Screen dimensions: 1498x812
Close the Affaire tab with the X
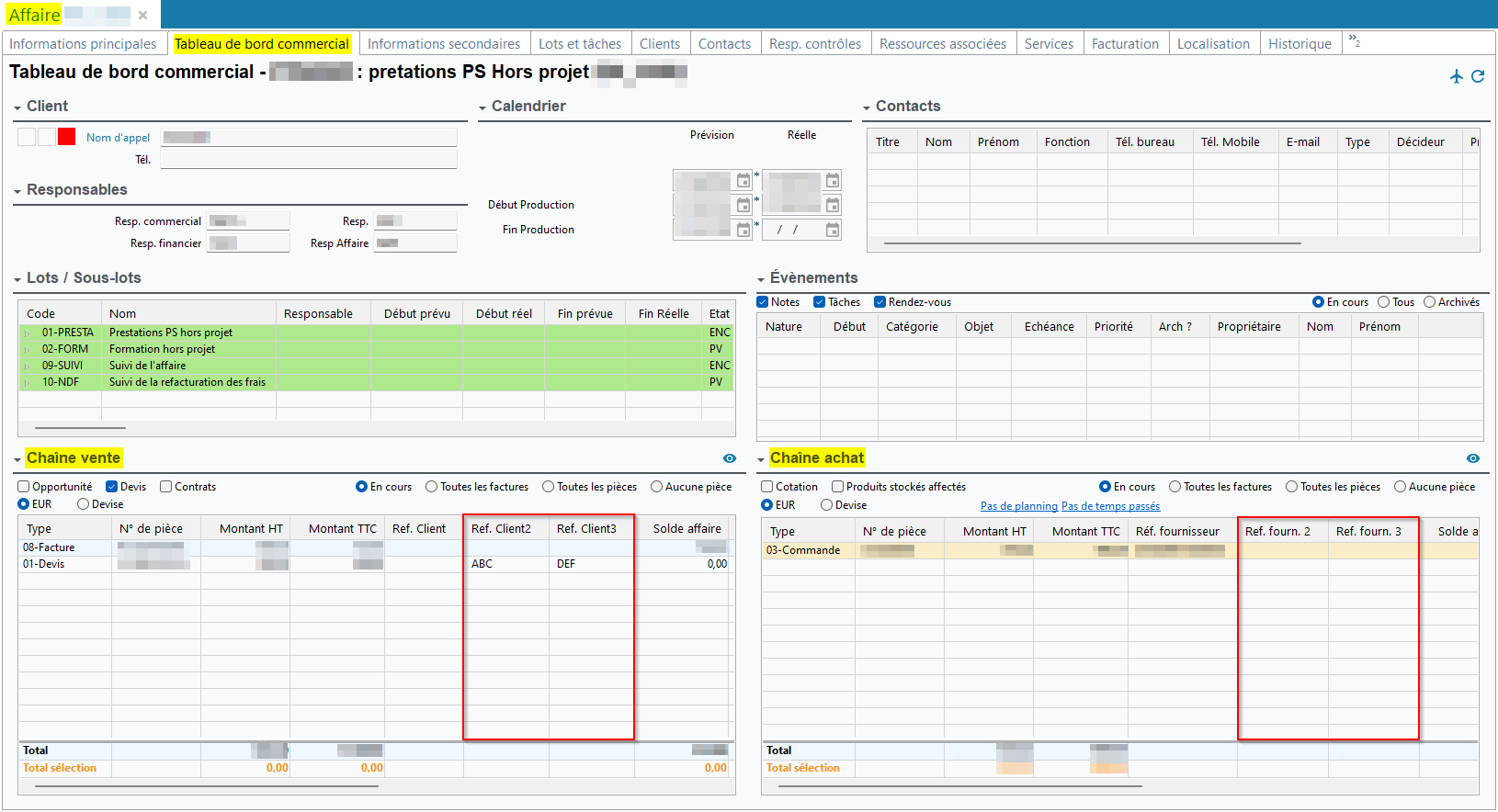142,15
